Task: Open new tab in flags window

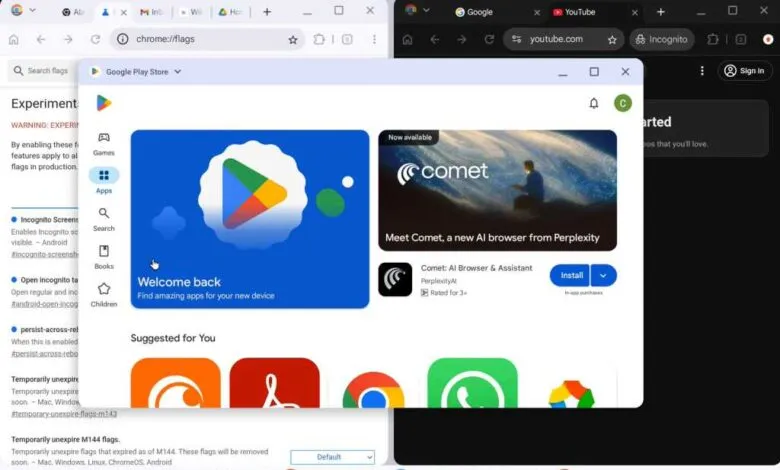Action: (x=267, y=12)
